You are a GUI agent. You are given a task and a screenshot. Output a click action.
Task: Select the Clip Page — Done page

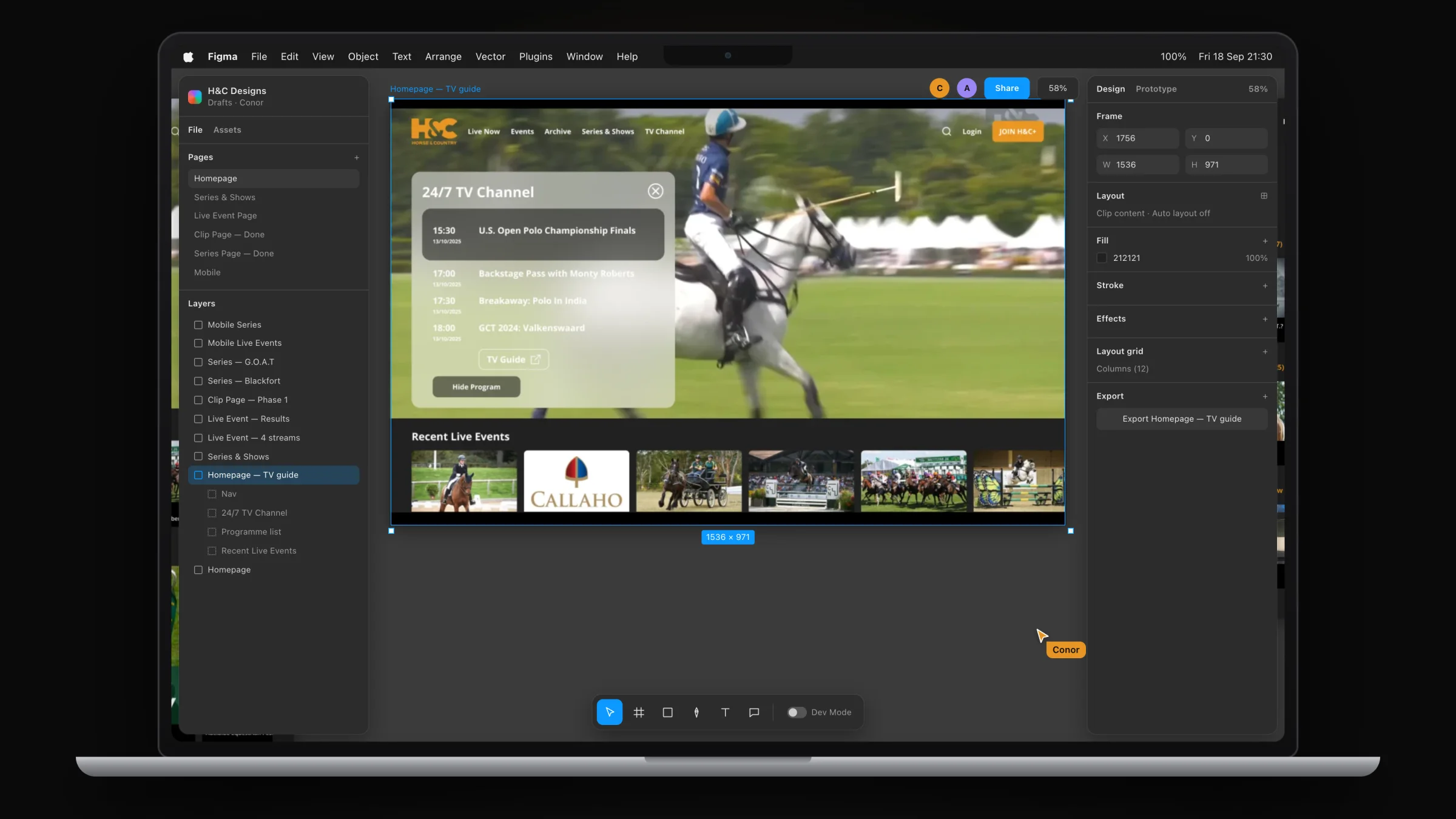[x=273, y=234]
